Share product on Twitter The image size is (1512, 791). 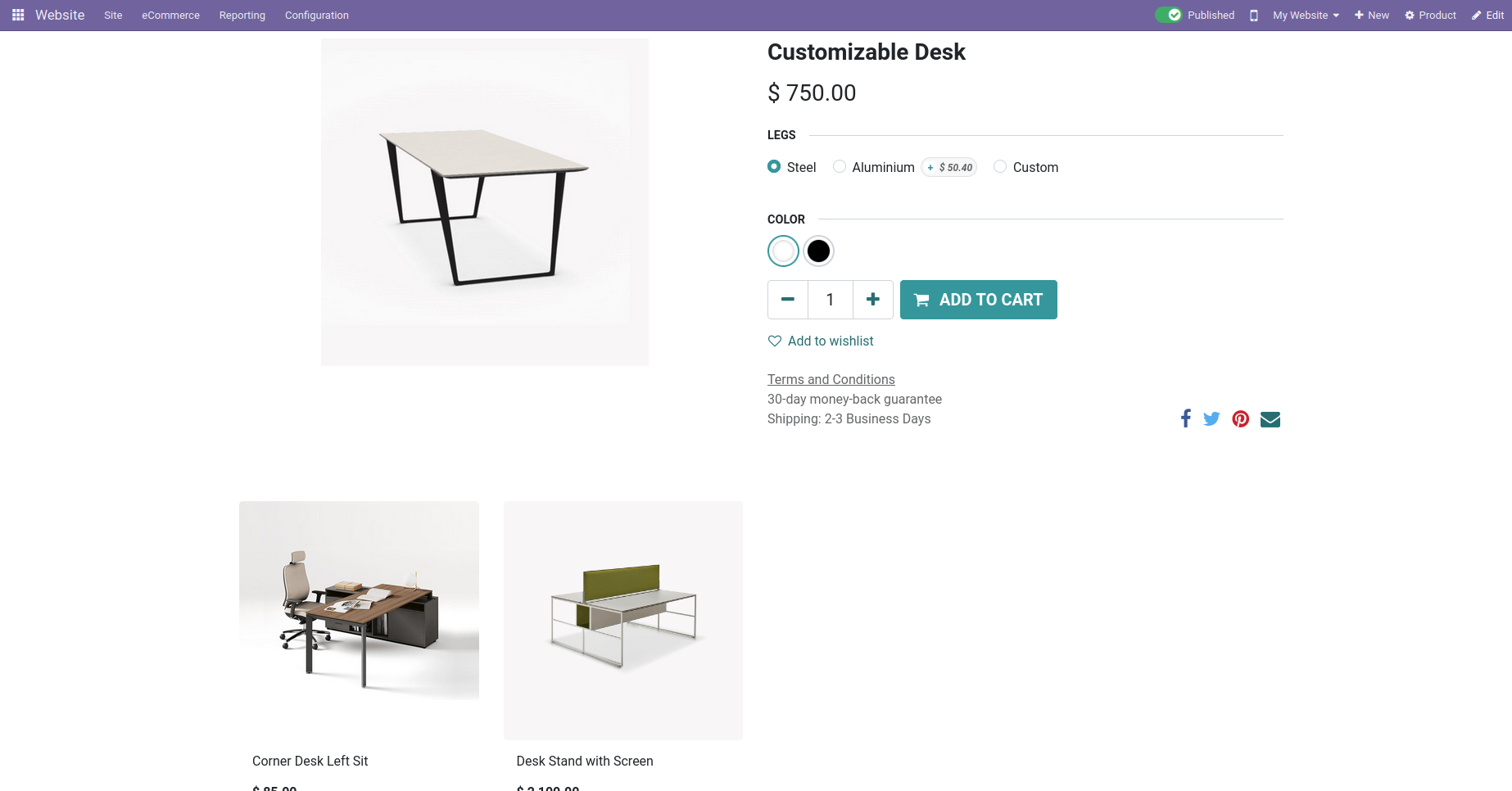pos(1211,419)
